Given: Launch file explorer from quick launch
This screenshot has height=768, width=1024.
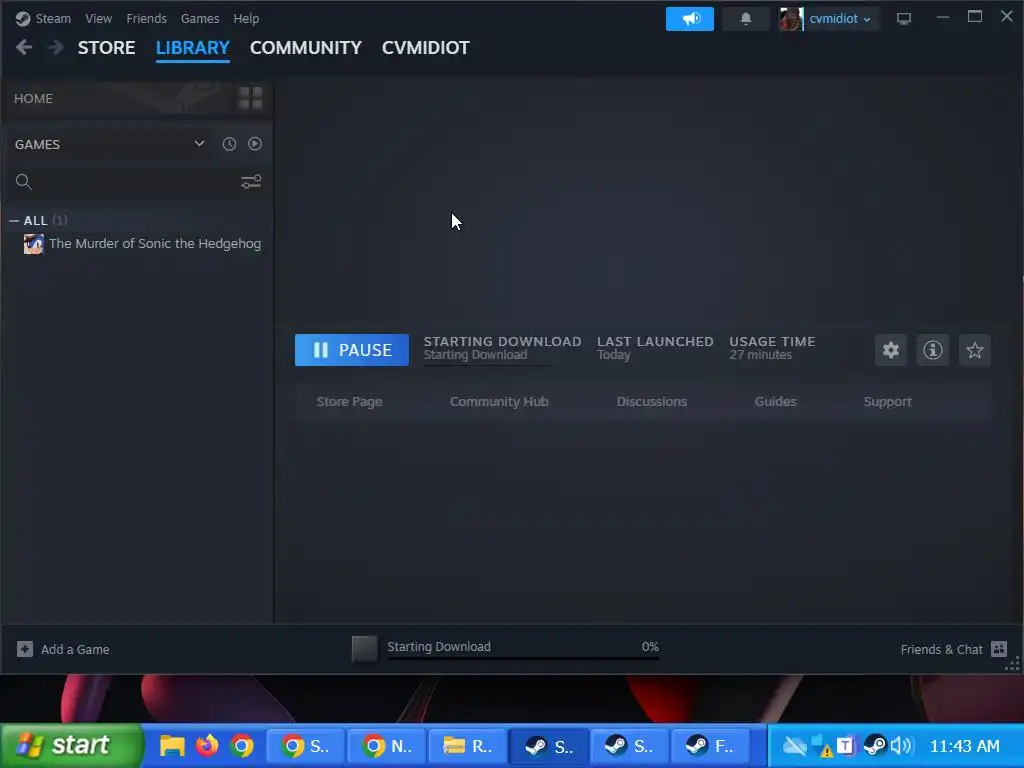Looking at the screenshot, I should [x=172, y=746].
